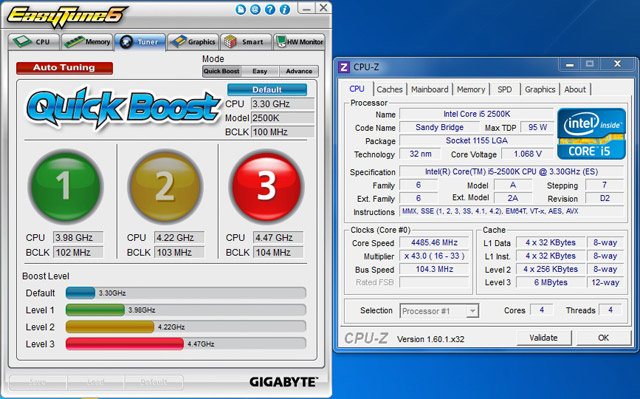
Task: Click the Model 2500K field
Action: click(282, 118)
